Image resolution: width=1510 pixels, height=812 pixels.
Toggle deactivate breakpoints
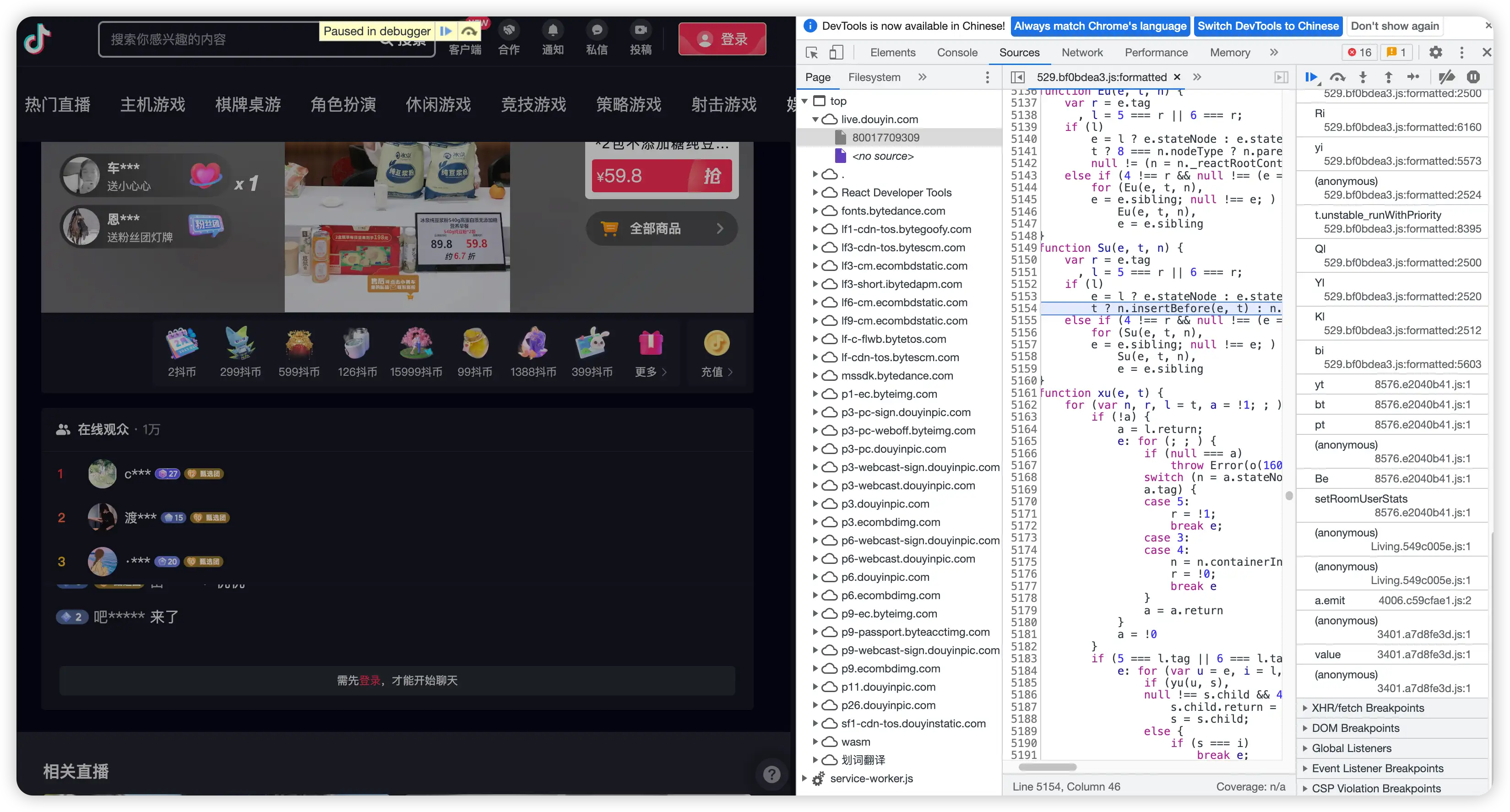click(1446, 77)
